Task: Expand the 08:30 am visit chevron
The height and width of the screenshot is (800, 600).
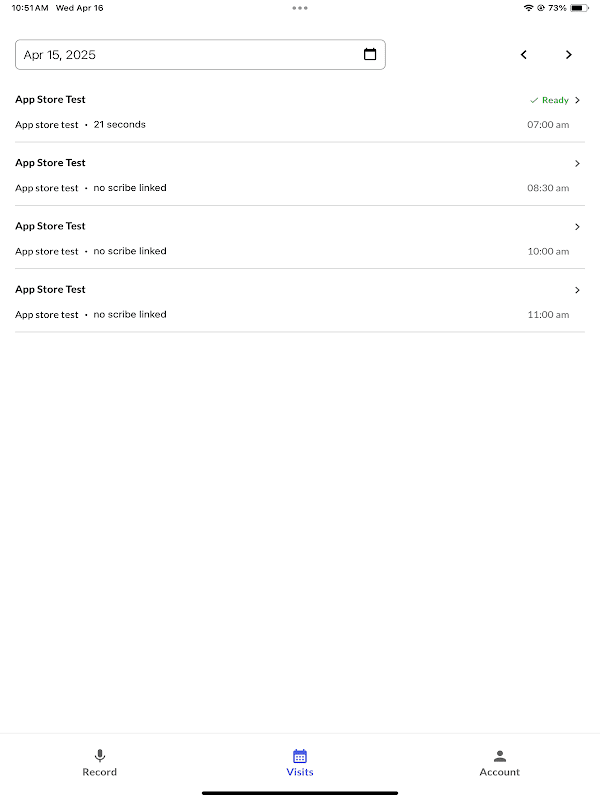Action: click(x=578, y=163)
